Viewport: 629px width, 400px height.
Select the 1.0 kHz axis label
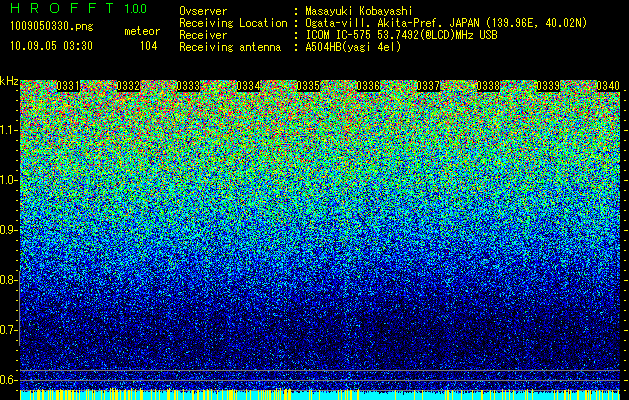(8, 180)
